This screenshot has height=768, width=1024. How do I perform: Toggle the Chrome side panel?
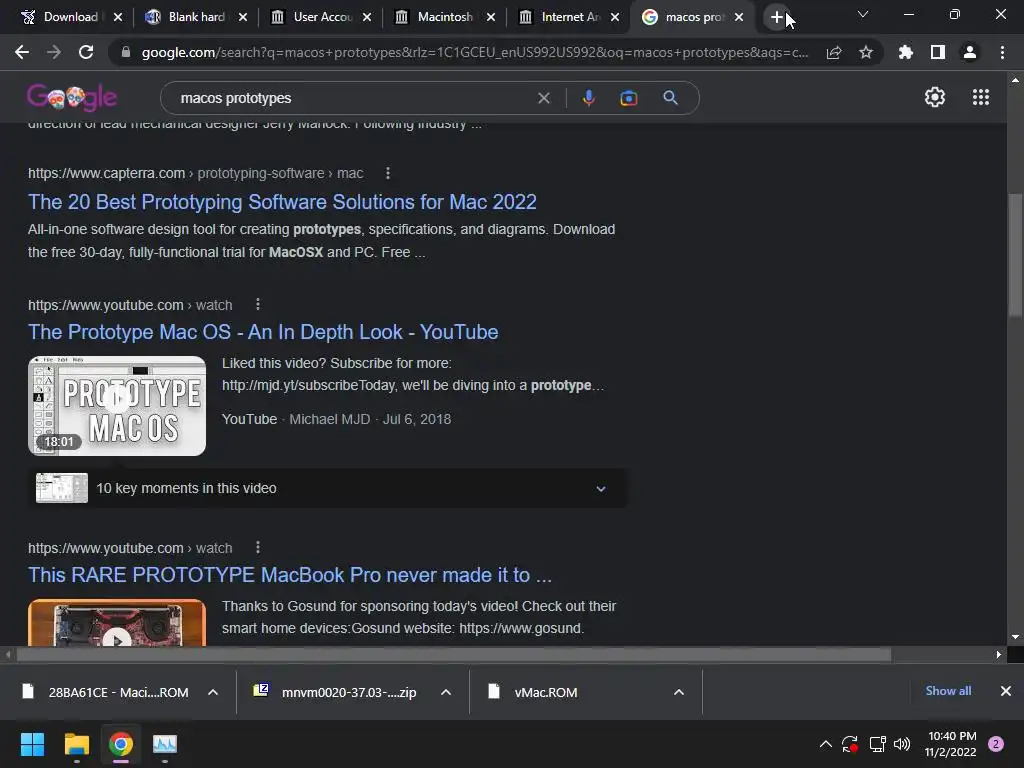point(938,52)
